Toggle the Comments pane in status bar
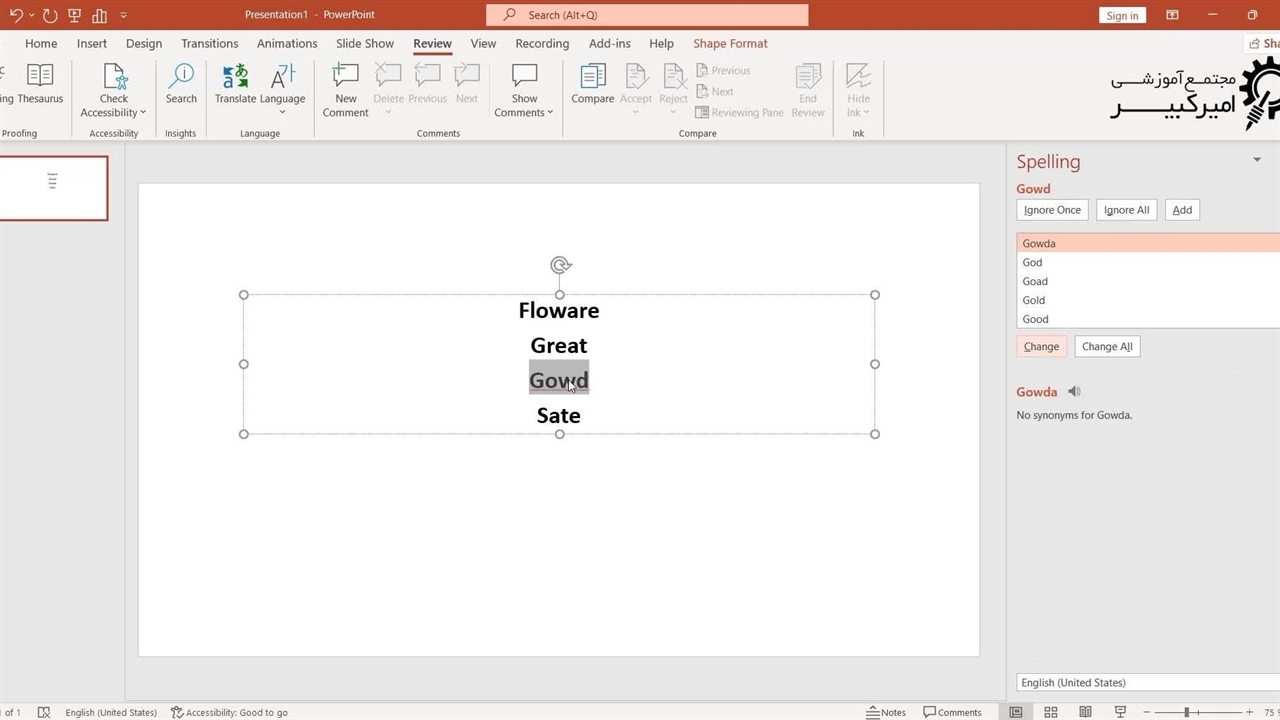Screen dimensions: 1280x720 pos(952,712)
